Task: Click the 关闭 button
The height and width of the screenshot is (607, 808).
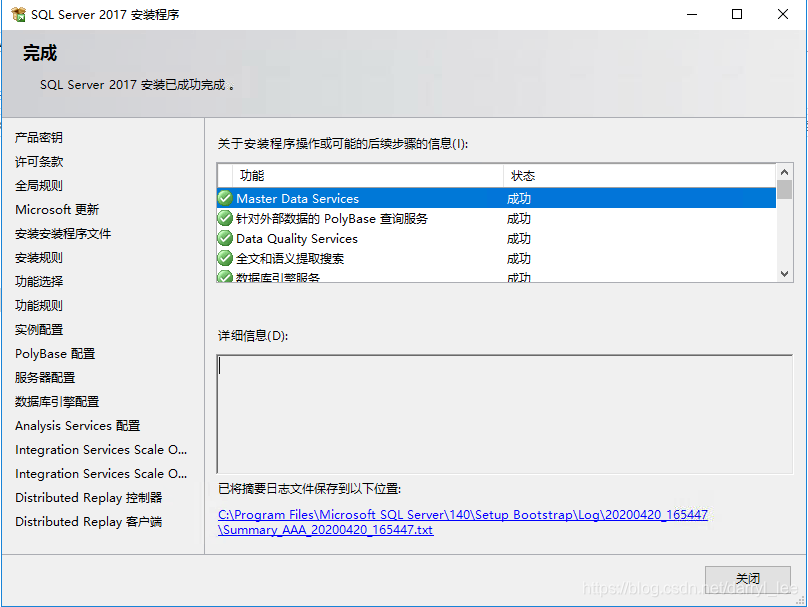Action: tap(747, 579)
